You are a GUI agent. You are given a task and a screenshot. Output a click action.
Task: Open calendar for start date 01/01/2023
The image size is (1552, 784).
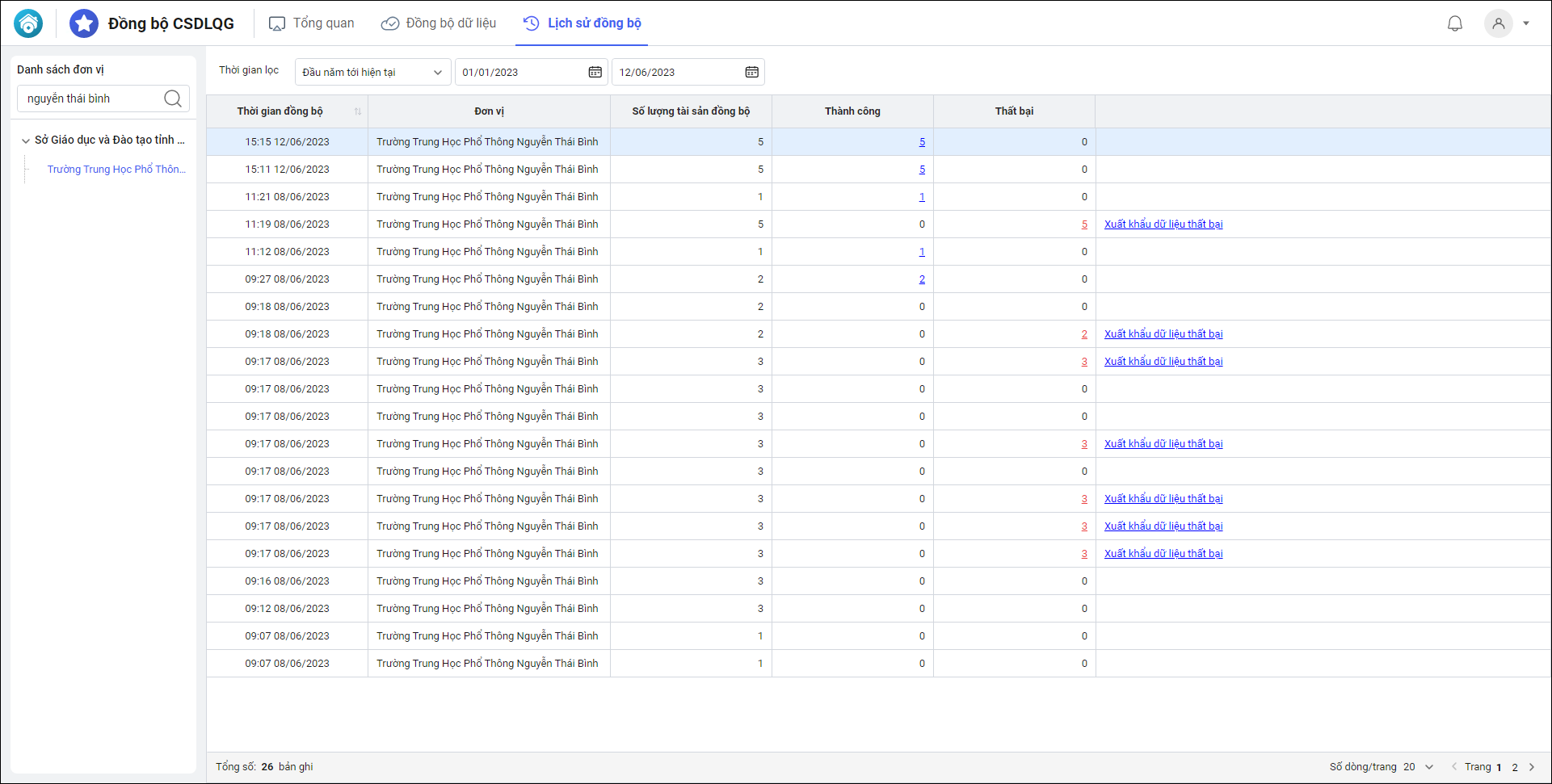tap(595, 72)
